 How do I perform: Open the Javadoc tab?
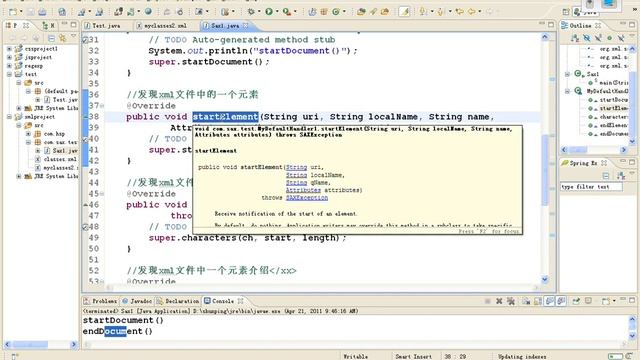click(x=138, y=301)
